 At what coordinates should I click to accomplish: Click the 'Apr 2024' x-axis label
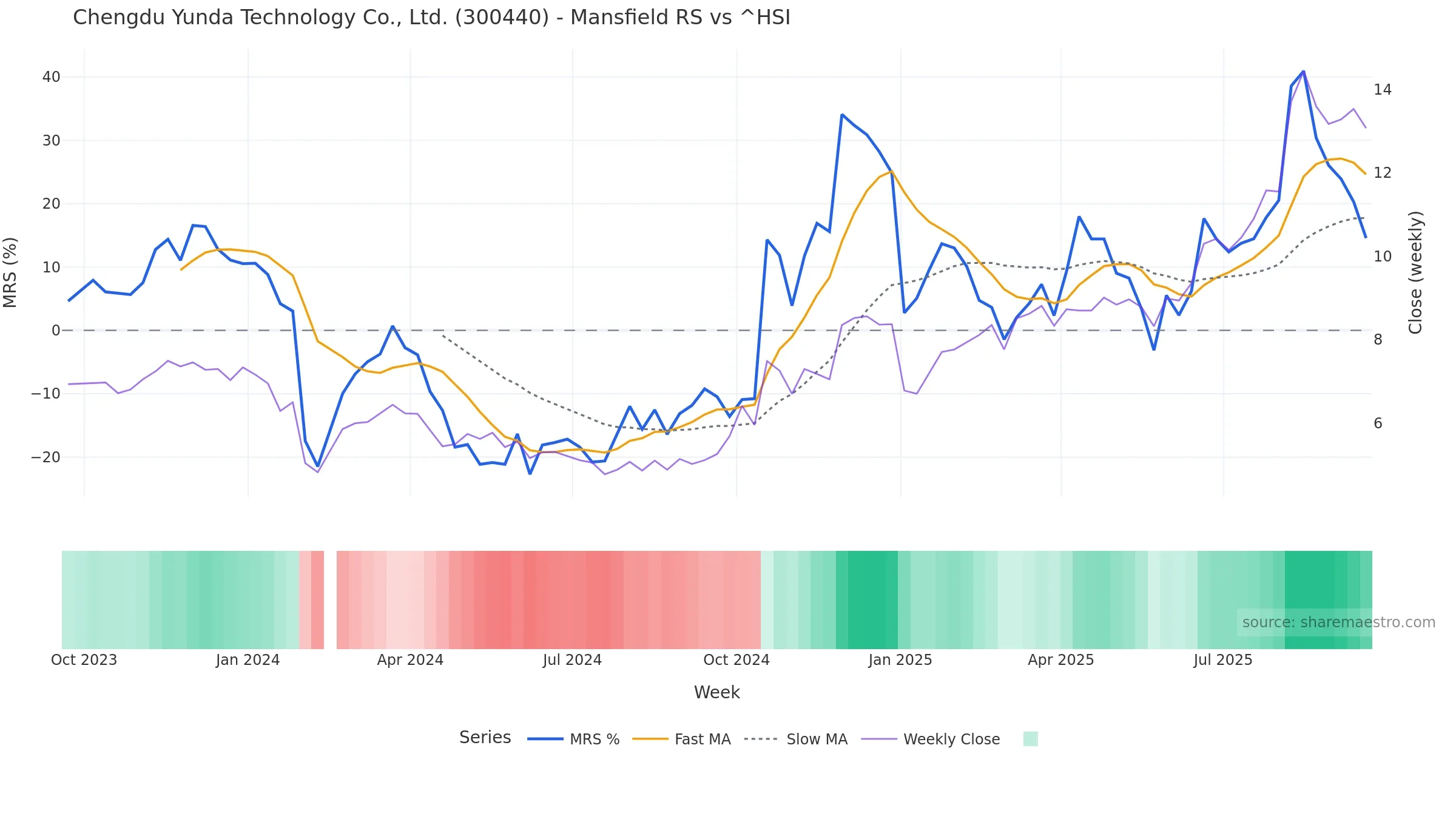click(x=410, y=660)
